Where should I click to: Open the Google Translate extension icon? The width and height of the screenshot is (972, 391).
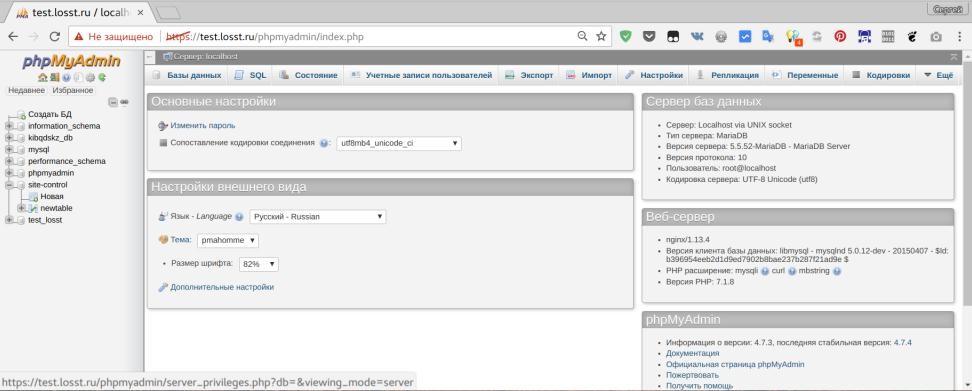point(768,37)
